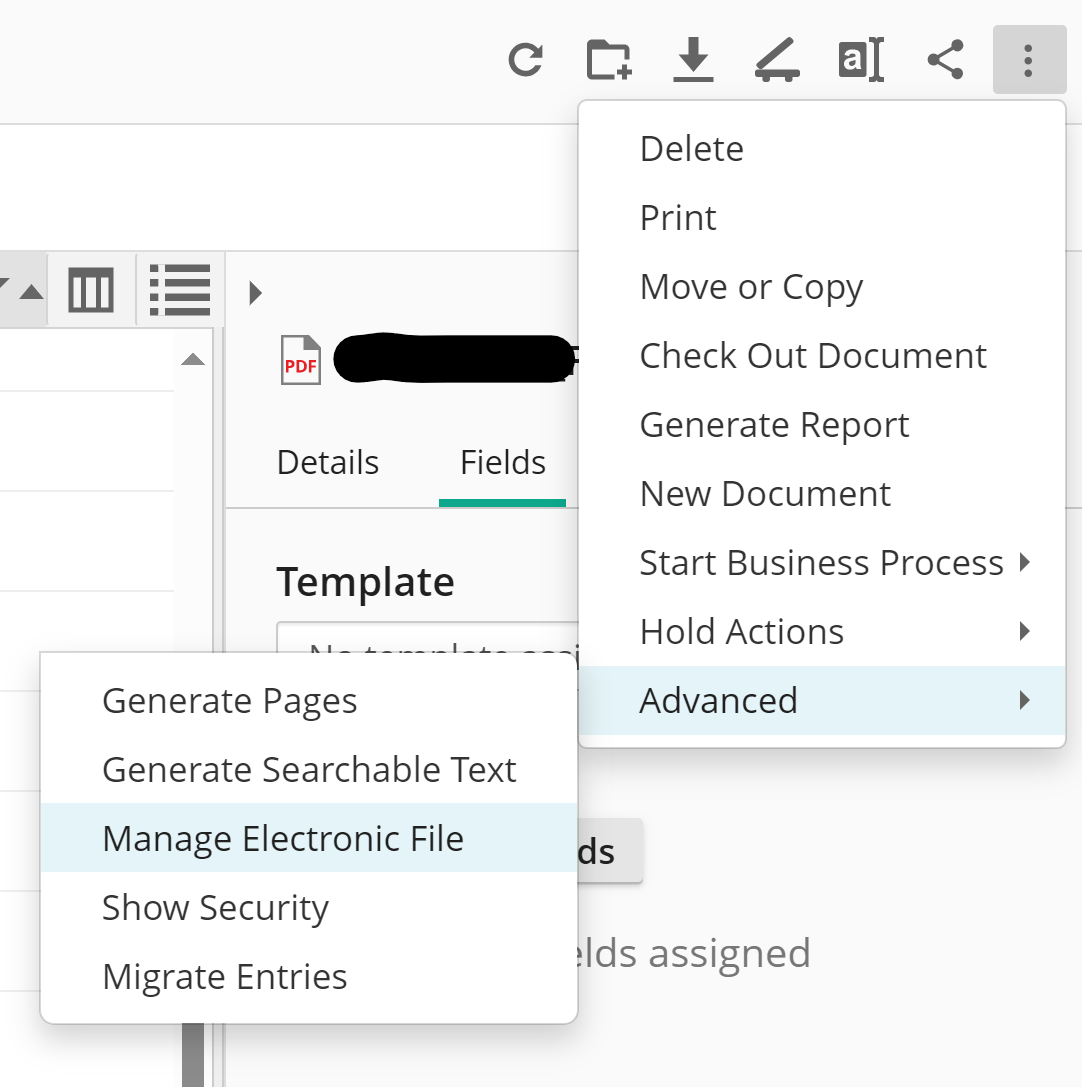Click the refresh icon in the toolbar
Screen dimensions: 1082x1087
pos(525,60)
